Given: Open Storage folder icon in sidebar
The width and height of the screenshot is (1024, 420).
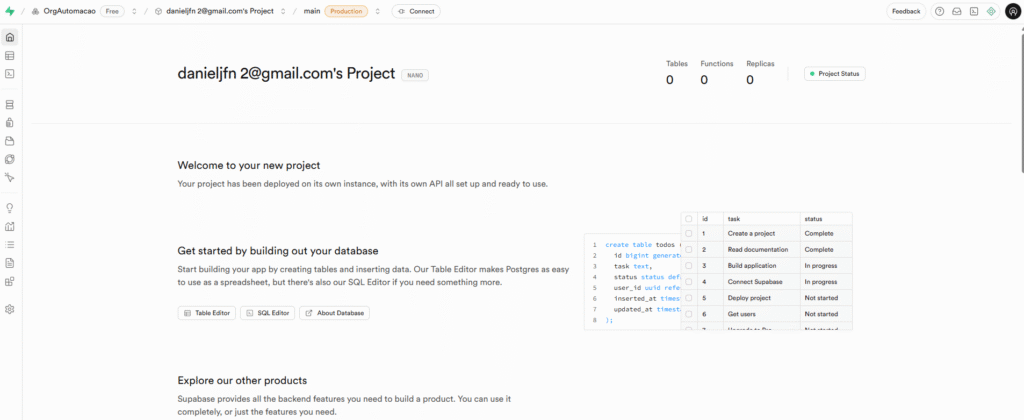Looking at the screenshot, I should click(x=10, y=140).
